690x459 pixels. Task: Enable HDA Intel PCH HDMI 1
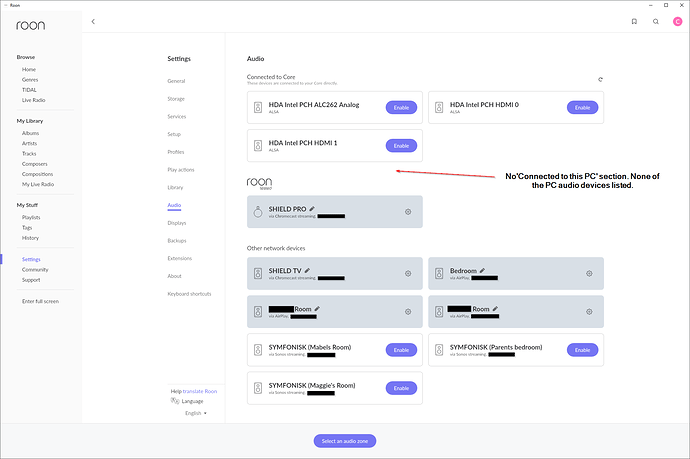[401, 146]
